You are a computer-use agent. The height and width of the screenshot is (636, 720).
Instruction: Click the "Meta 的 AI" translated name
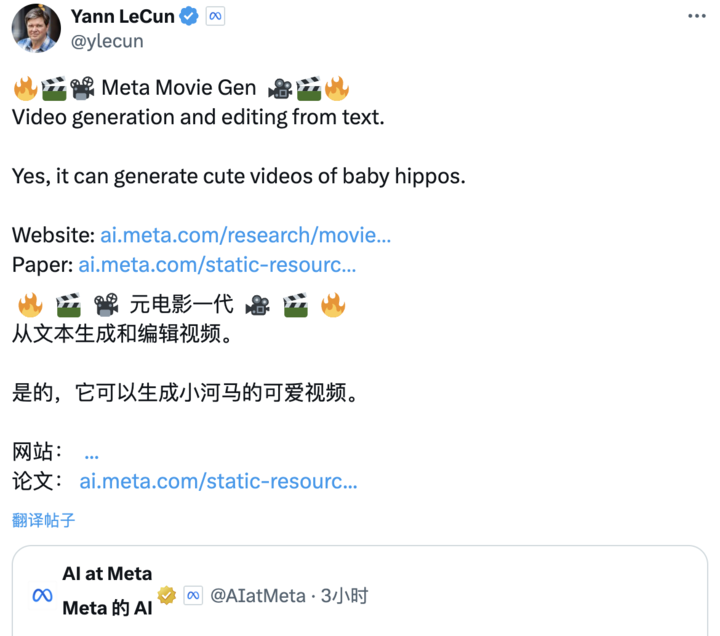point(107,607)
